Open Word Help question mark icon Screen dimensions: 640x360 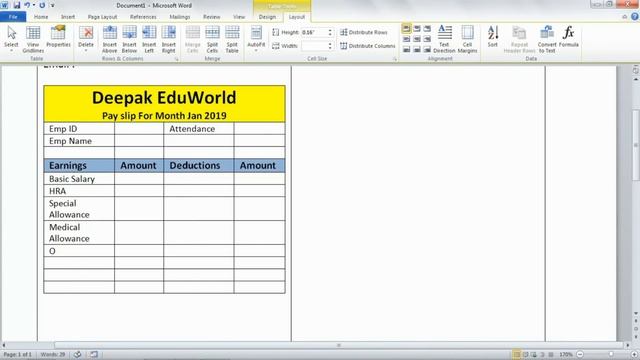(635, 17)
